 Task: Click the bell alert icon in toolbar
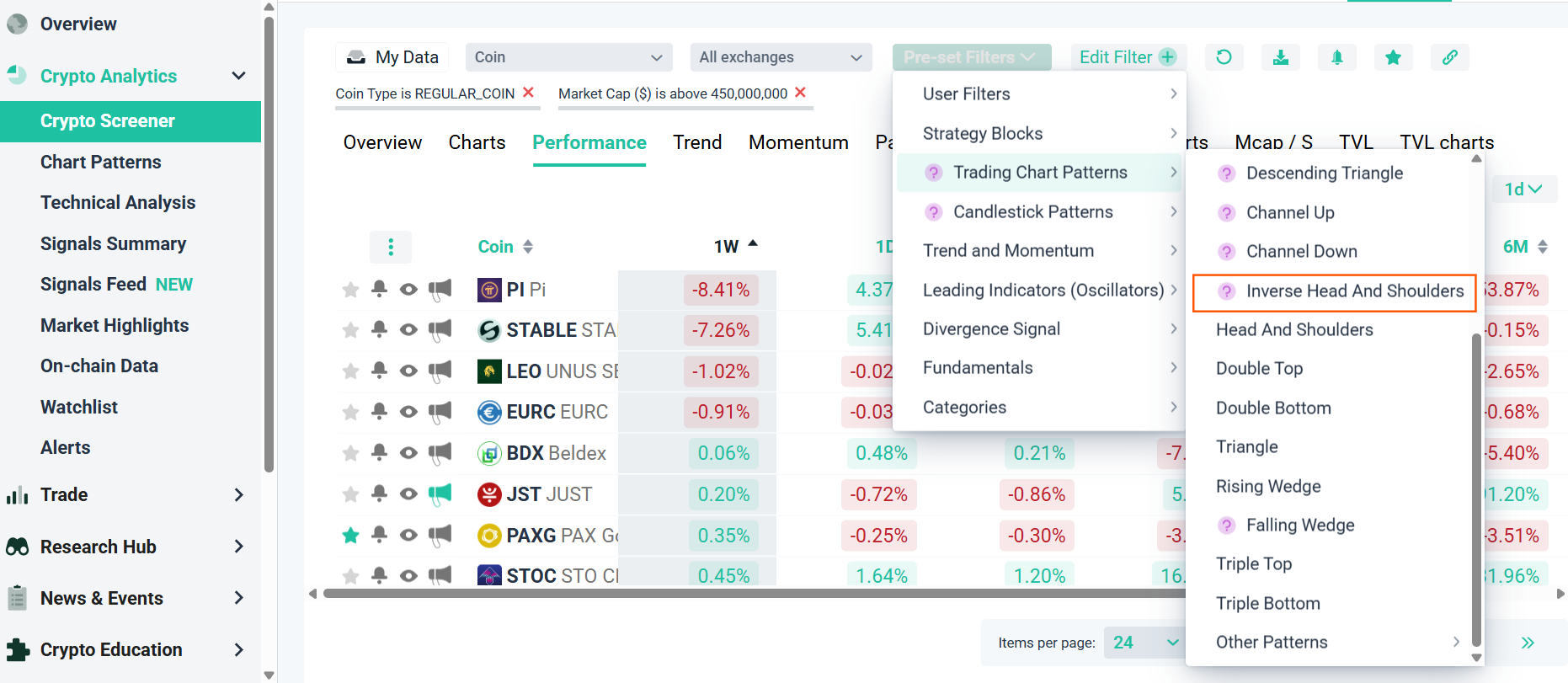pos(1336,57)
